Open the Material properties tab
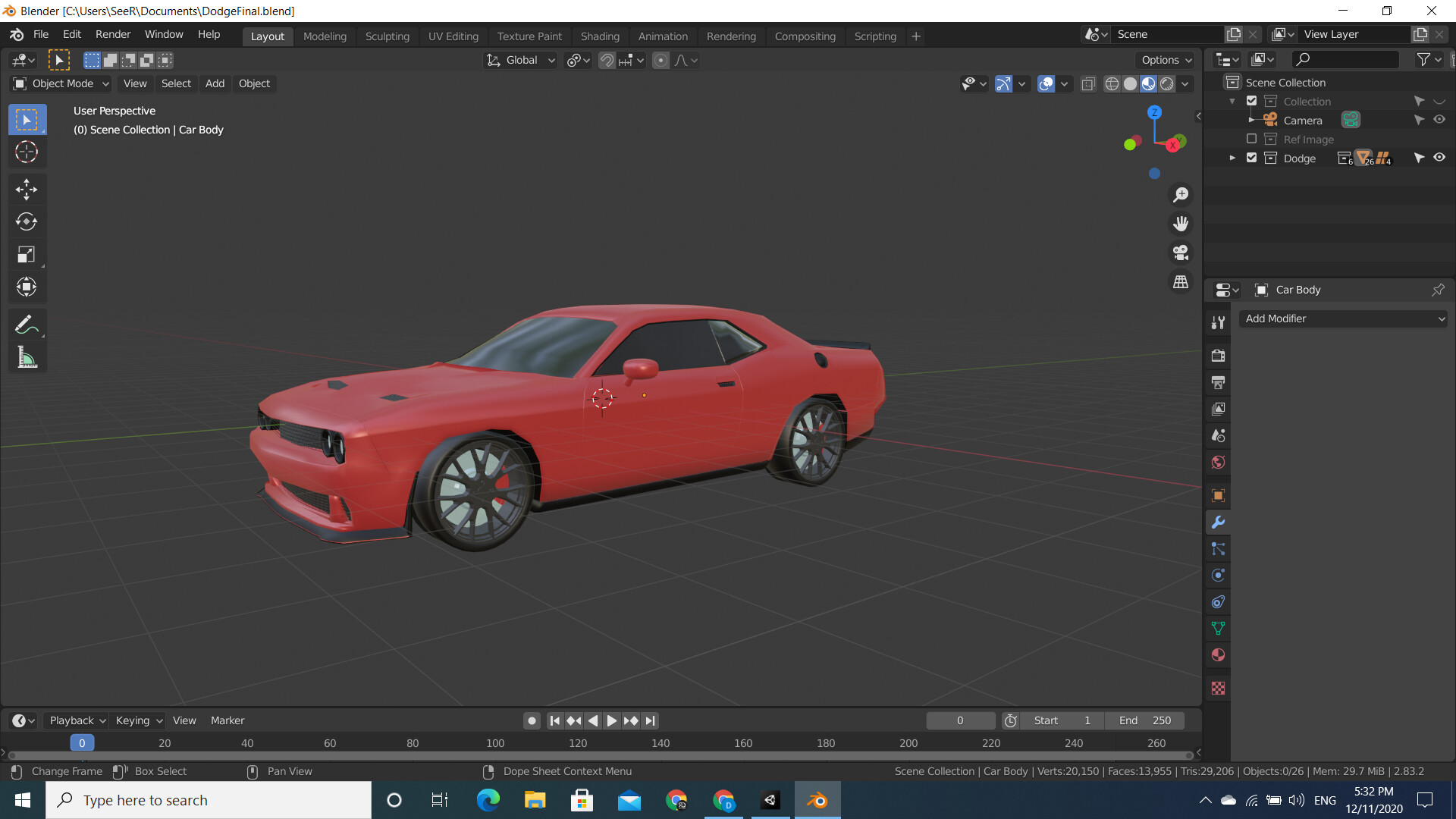Screen dimensions: 1456x819 point(1218,654)
